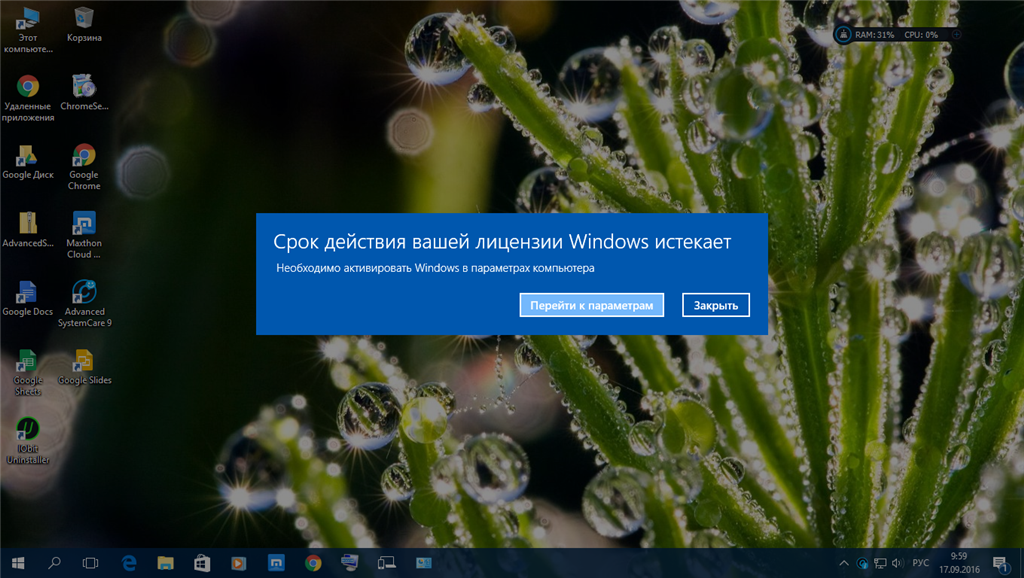Open taskbar search magnifier

click(55, 563)
